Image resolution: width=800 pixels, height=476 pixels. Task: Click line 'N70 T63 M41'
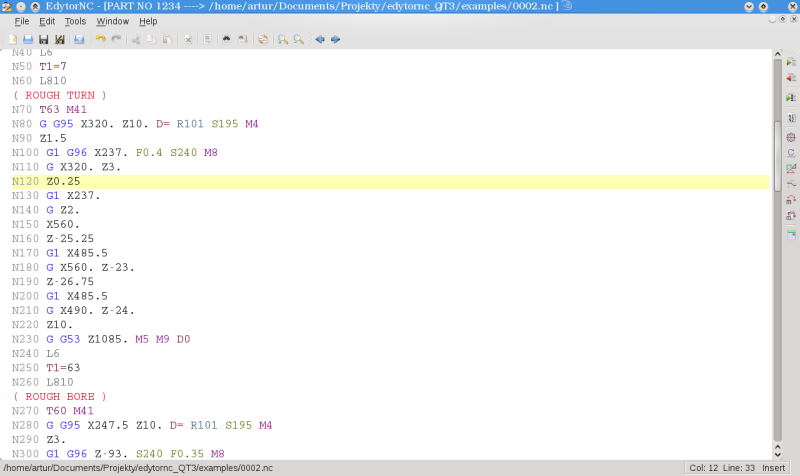tap(49, 110)
